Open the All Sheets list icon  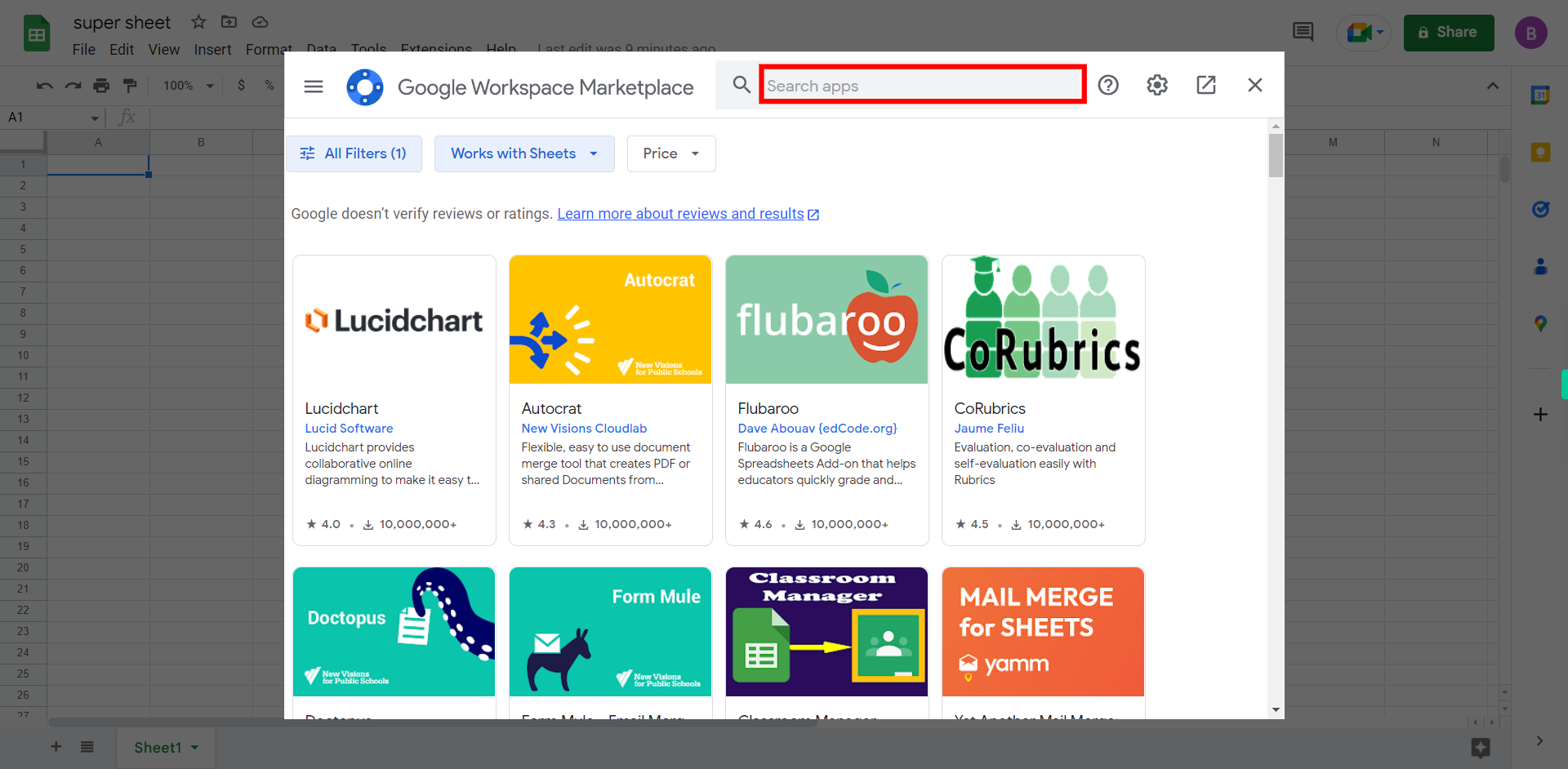coord(87,746)
